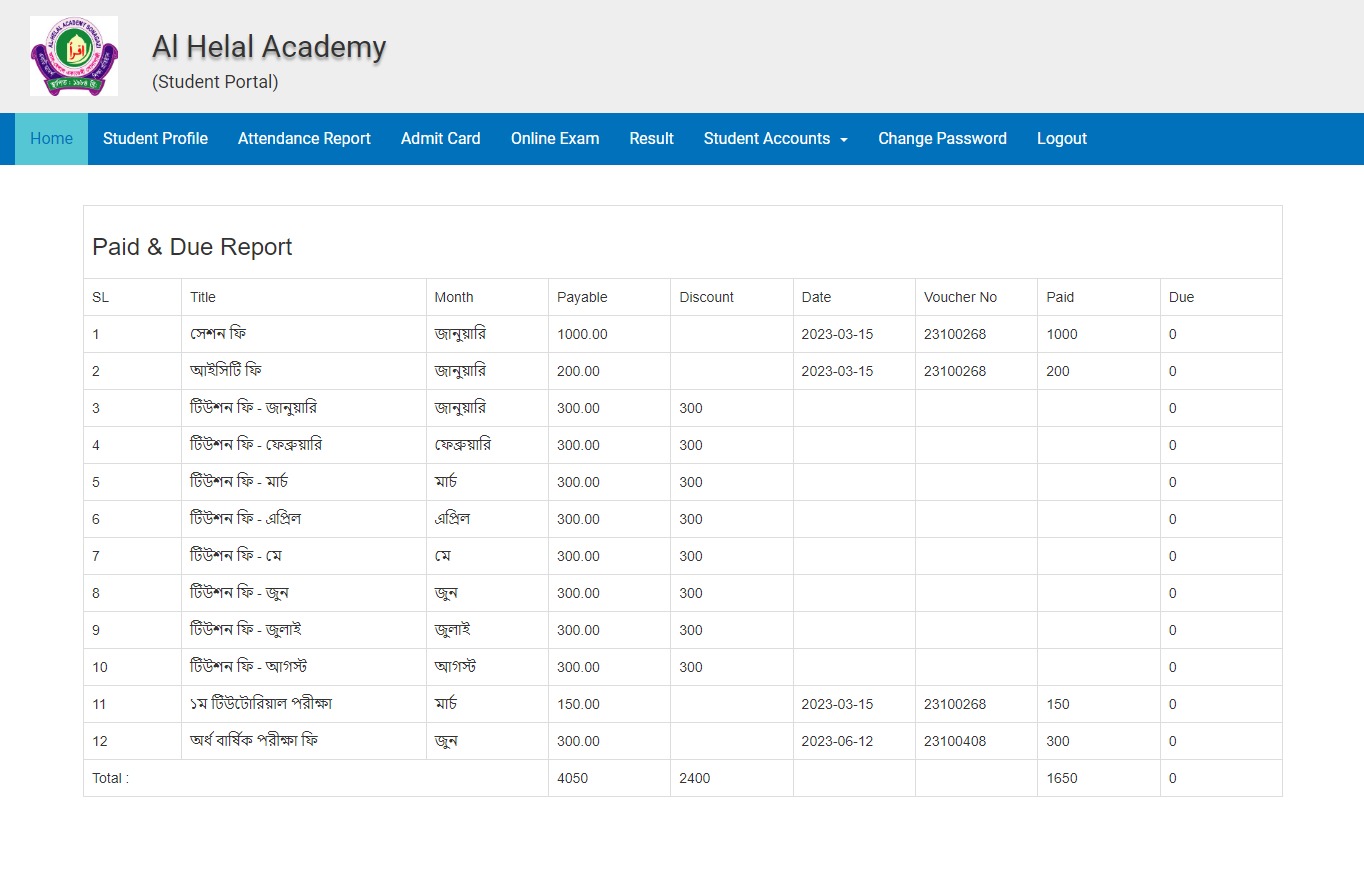Click the total payable amount 4050
1364x872 pixels.
[x=572, y=778]
